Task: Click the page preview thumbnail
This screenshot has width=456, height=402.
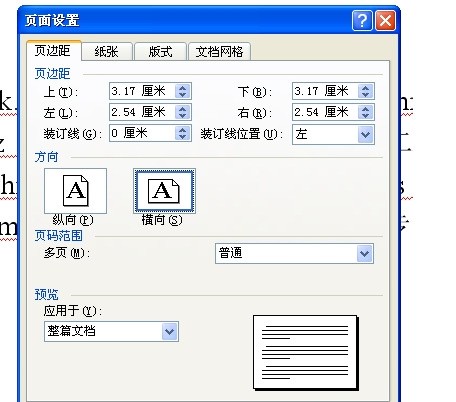Action: tap(305, 353)
